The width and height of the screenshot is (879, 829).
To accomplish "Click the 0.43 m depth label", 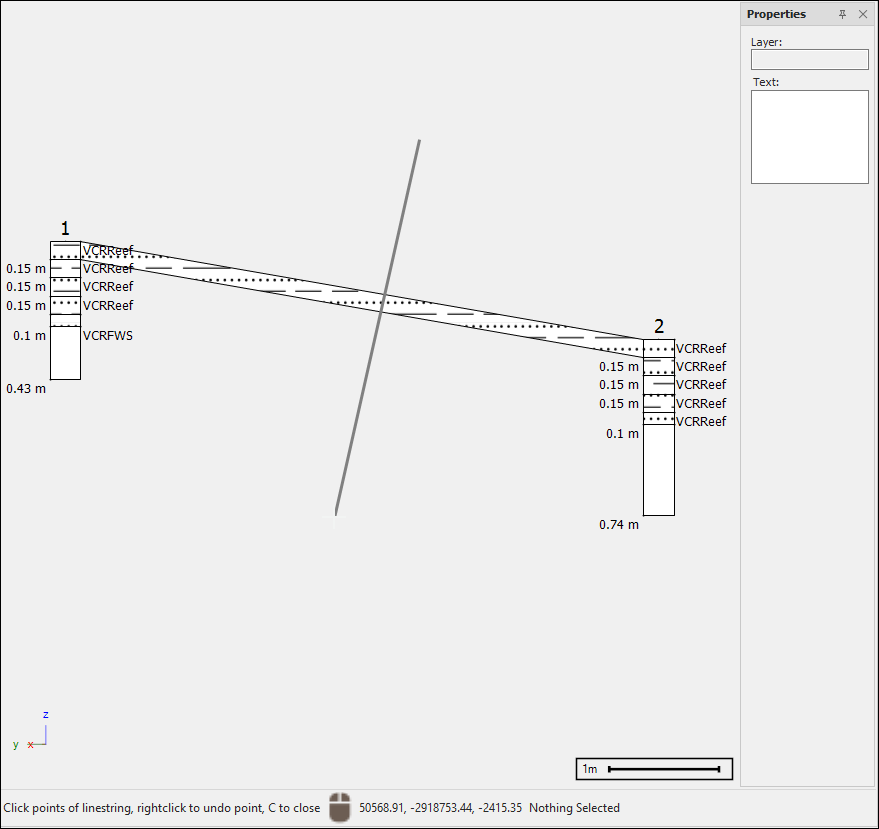I will point(26,388).
